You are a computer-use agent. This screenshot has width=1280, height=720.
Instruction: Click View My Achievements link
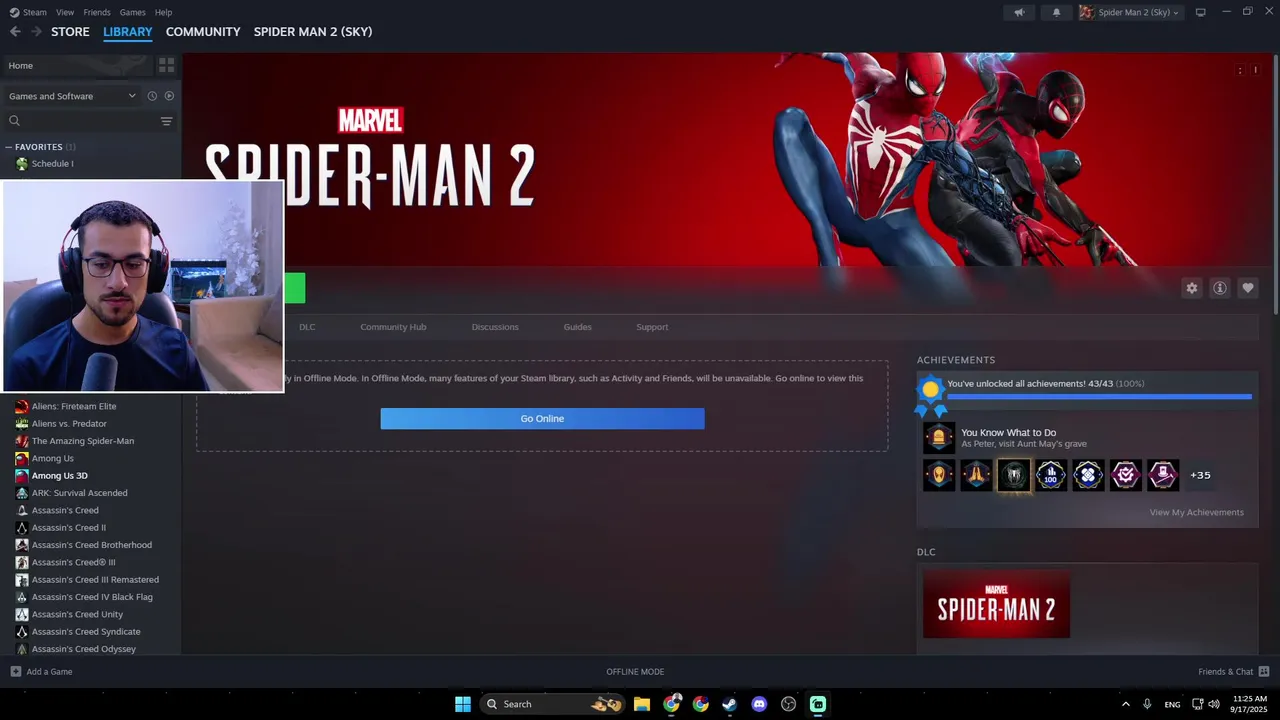pos(1196,512)
